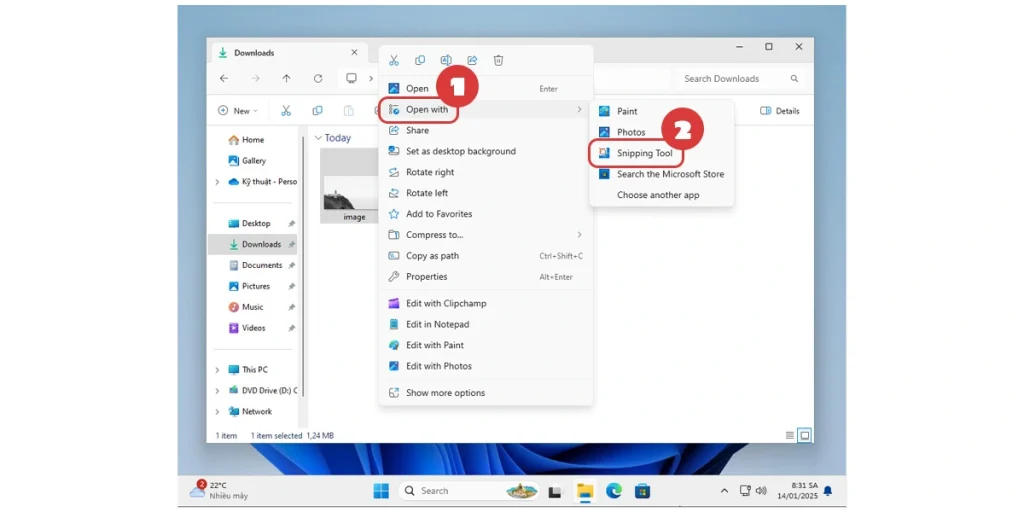Select Snipping Tool from the submenu

point(644,153)
